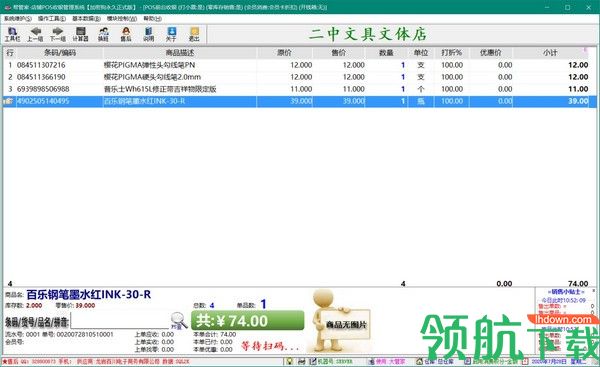Click the 零售价 39.000 retail price value
Screen dimensions: 600x367
coord(85,305)
